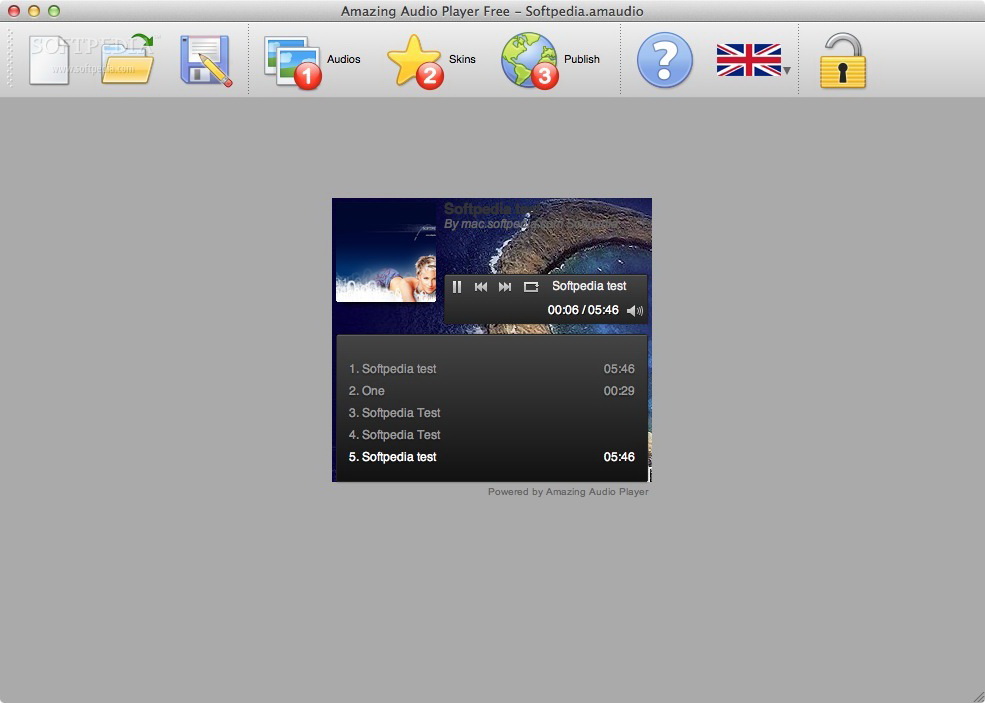The height and width of the screenshot is (703, 985).
Task: Create a new project with blank page icon
Action: 49,60
